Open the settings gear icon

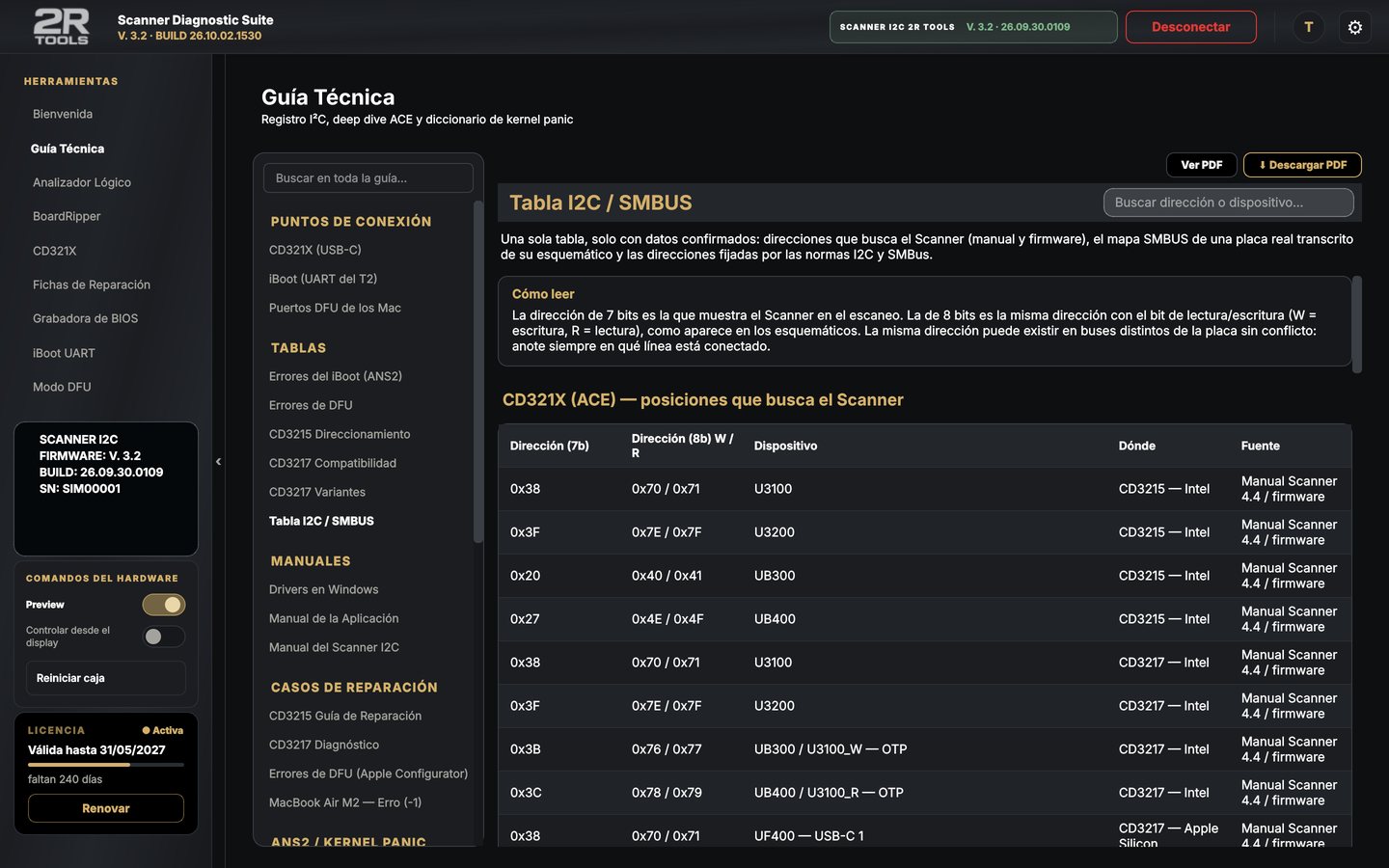pos(1355,27)
